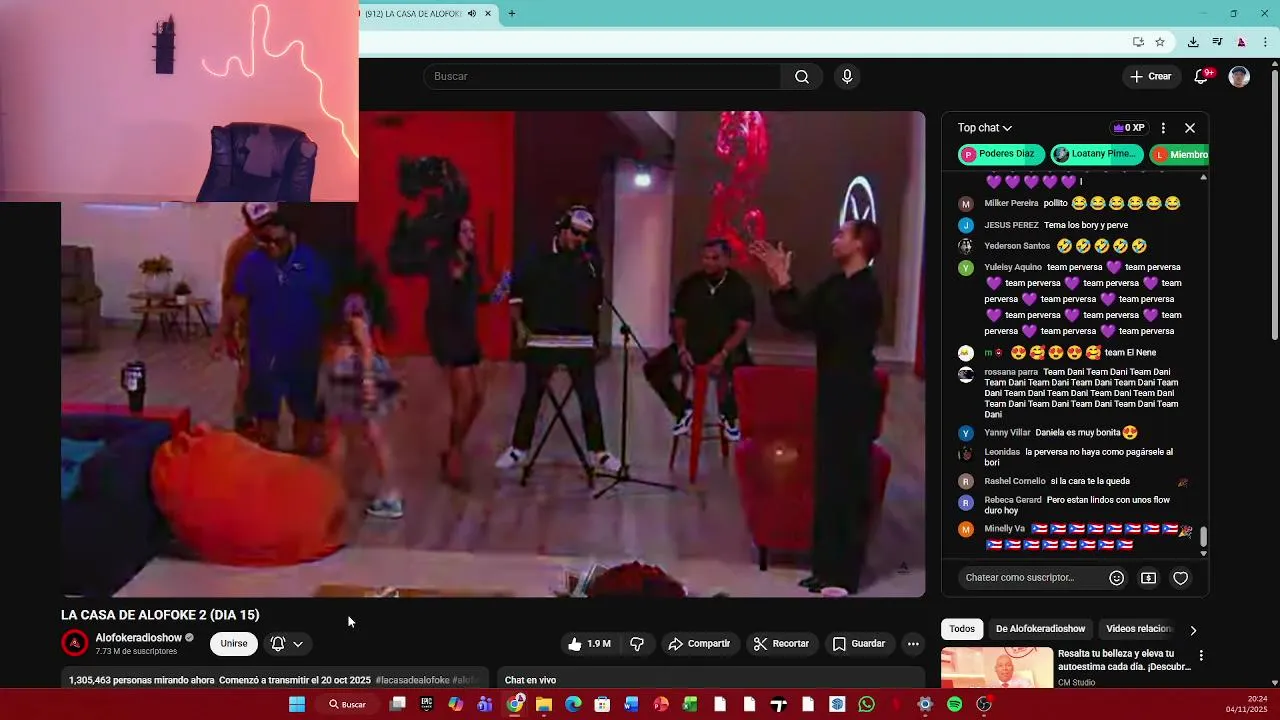Open the account avatar menu
The image size is (1280, 720).
pyautogui.click(x=1239, y=77)
